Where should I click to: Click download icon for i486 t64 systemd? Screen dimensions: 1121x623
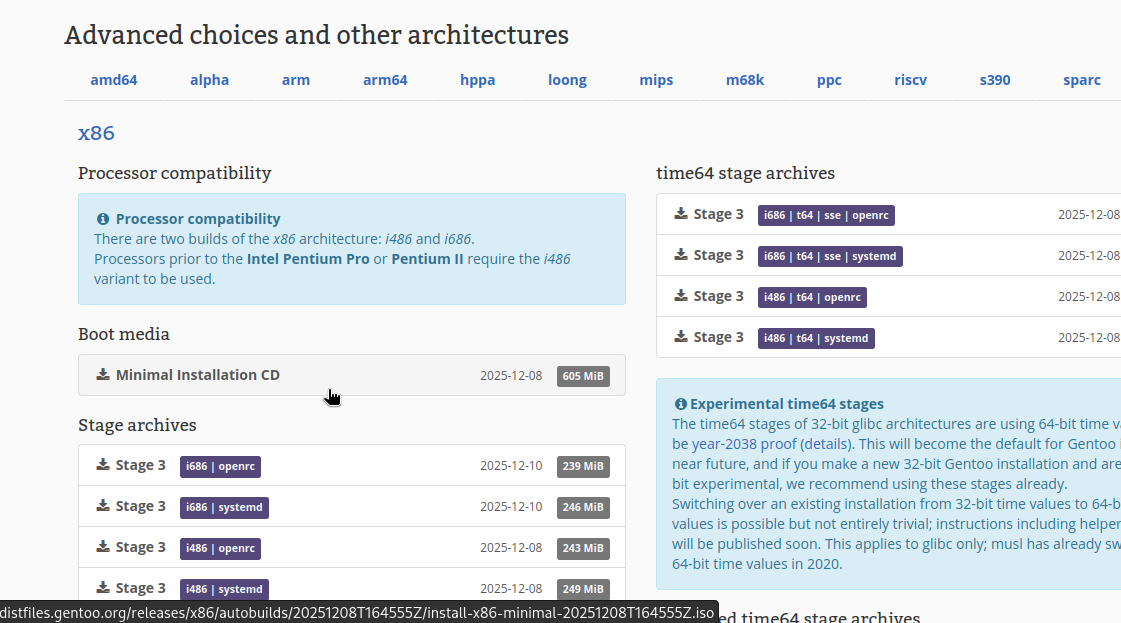[680, 337]
